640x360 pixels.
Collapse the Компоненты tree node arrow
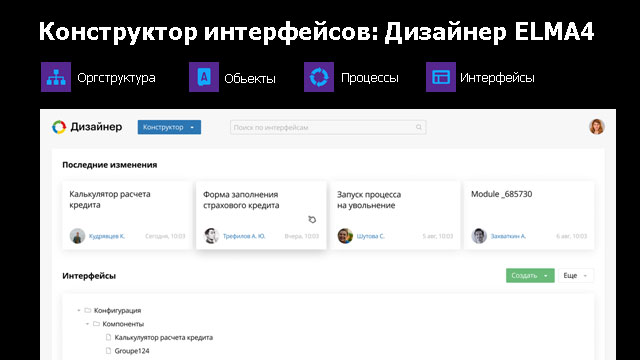[x=87, y=324]
